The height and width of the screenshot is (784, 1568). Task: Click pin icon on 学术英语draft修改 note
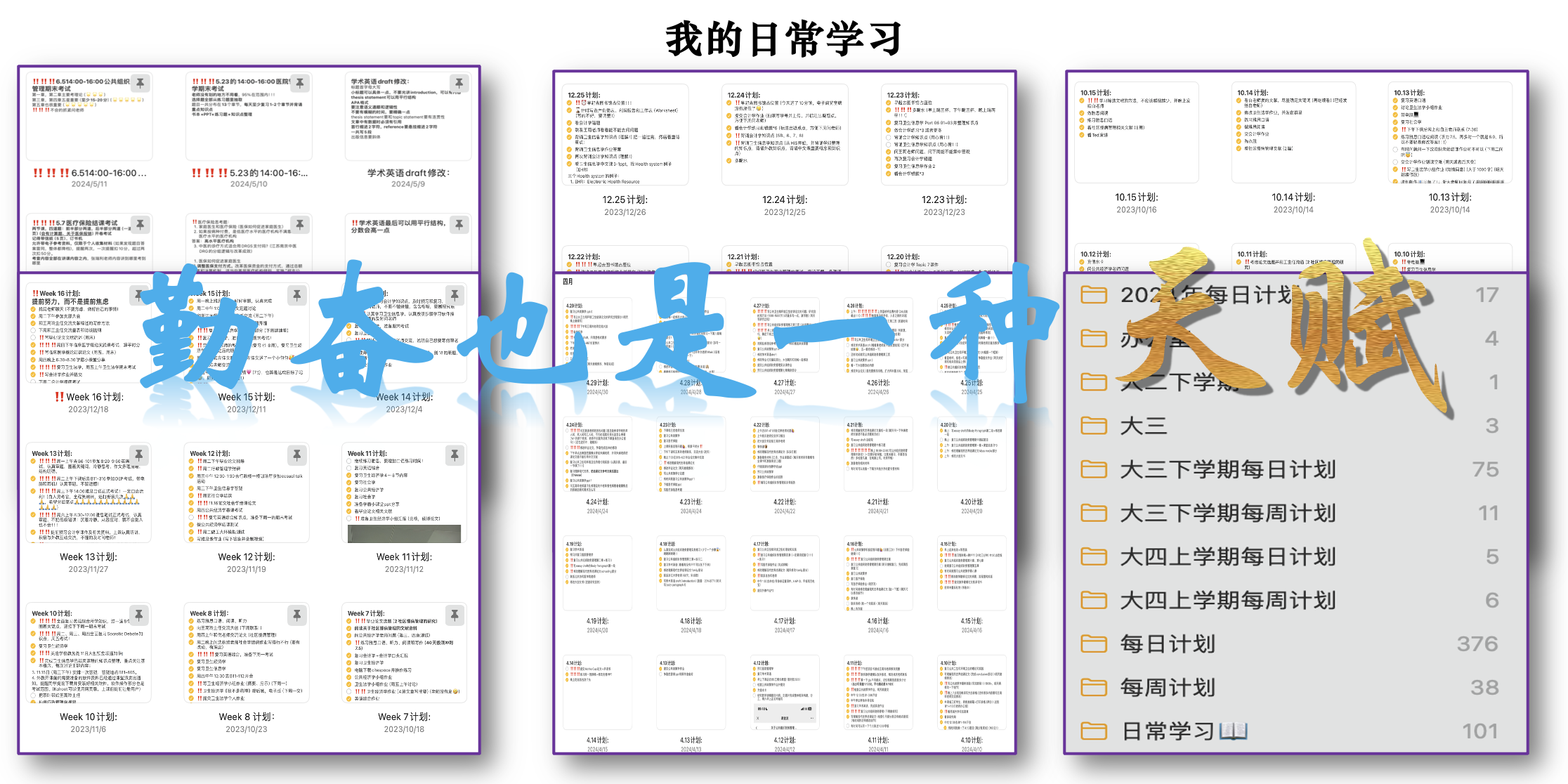tap(459, 83)
